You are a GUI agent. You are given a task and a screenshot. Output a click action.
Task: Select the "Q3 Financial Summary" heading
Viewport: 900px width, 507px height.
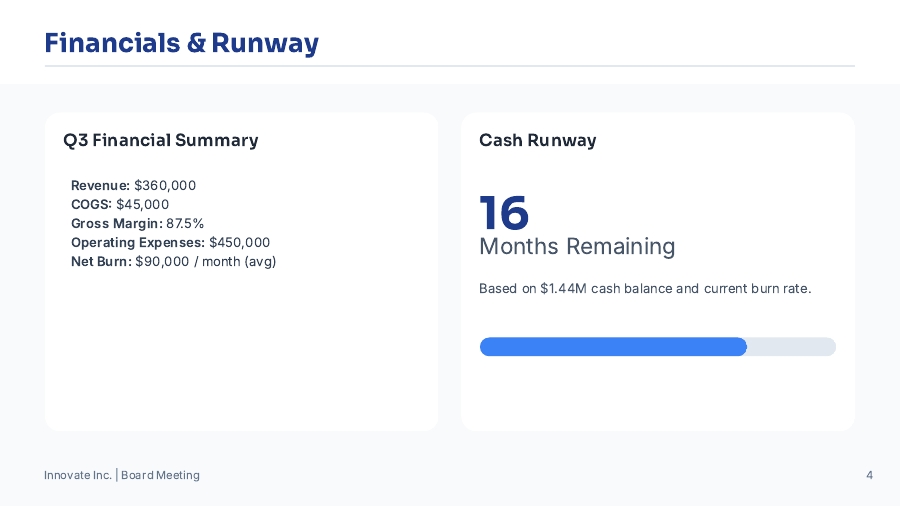pyautogui.click(x=160, y=140)
